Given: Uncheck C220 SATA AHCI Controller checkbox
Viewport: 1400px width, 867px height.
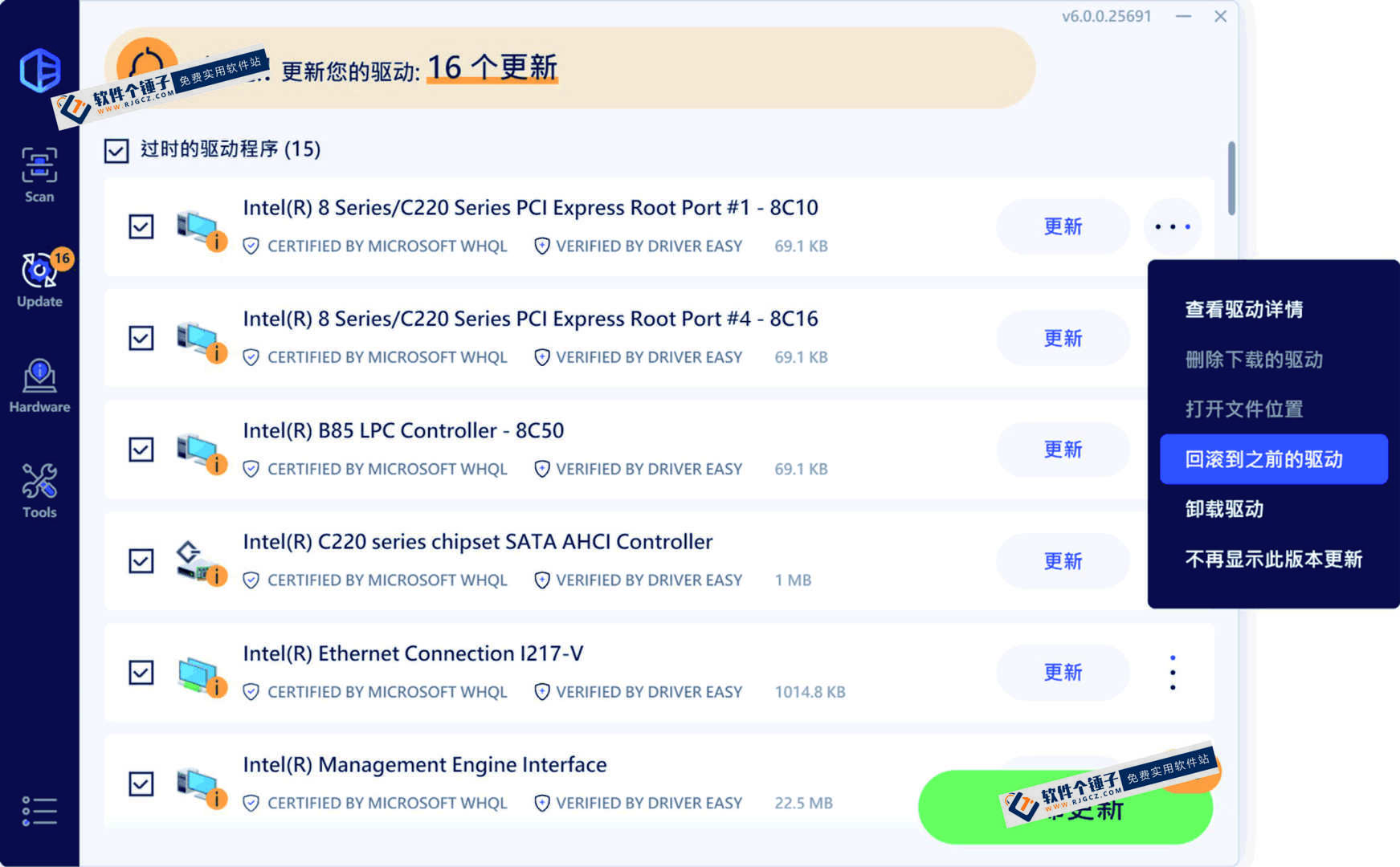Looking at the screenshot, I should [x=141, y=560].
